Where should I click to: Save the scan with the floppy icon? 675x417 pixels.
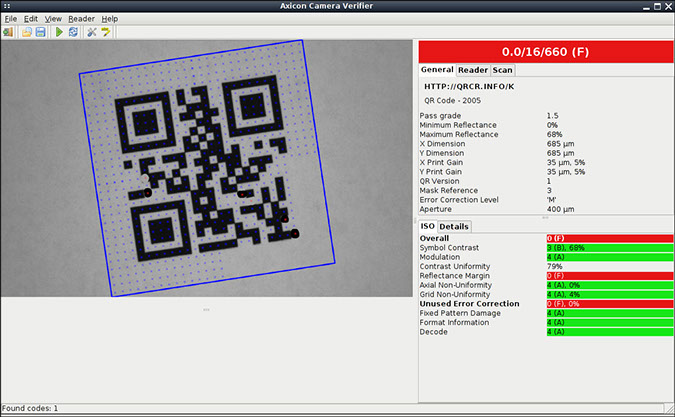pyautogui.click(x=40, y=32)
